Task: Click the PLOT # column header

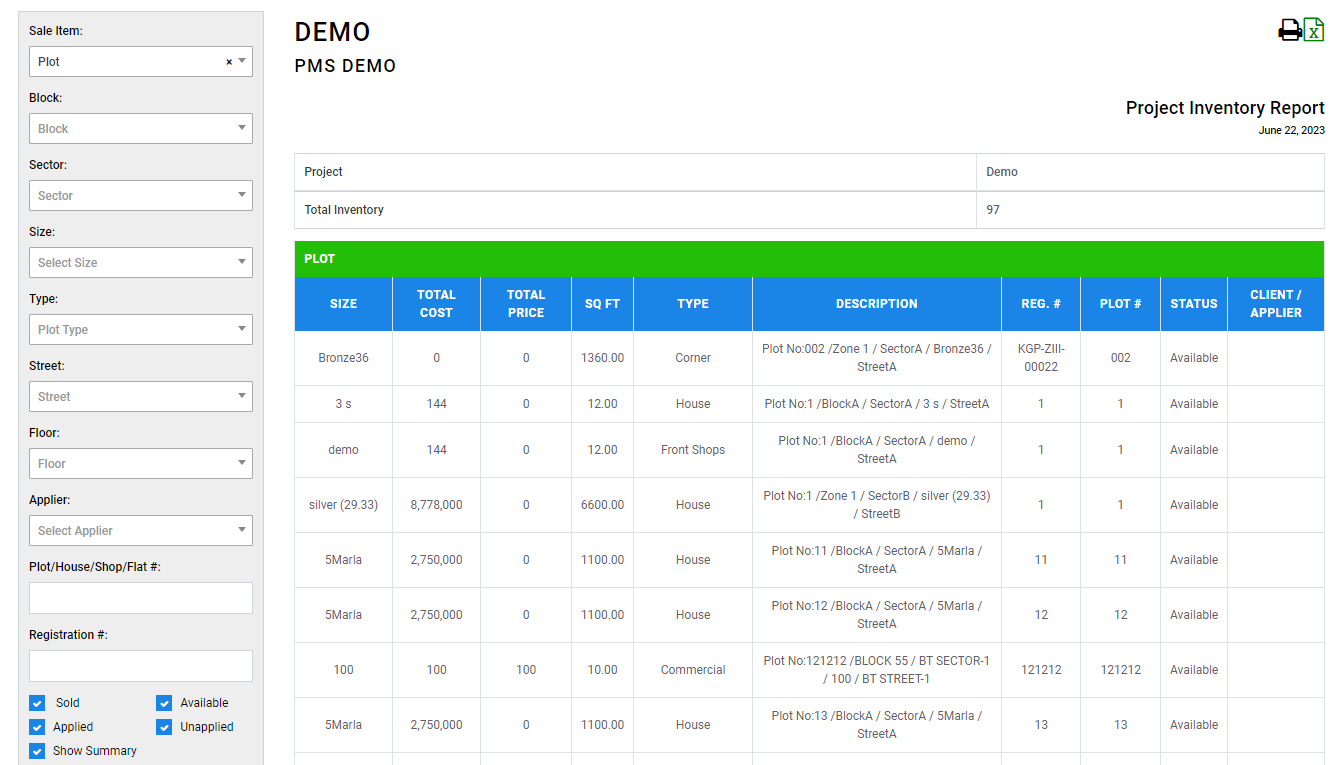Action: (1121, 304)
